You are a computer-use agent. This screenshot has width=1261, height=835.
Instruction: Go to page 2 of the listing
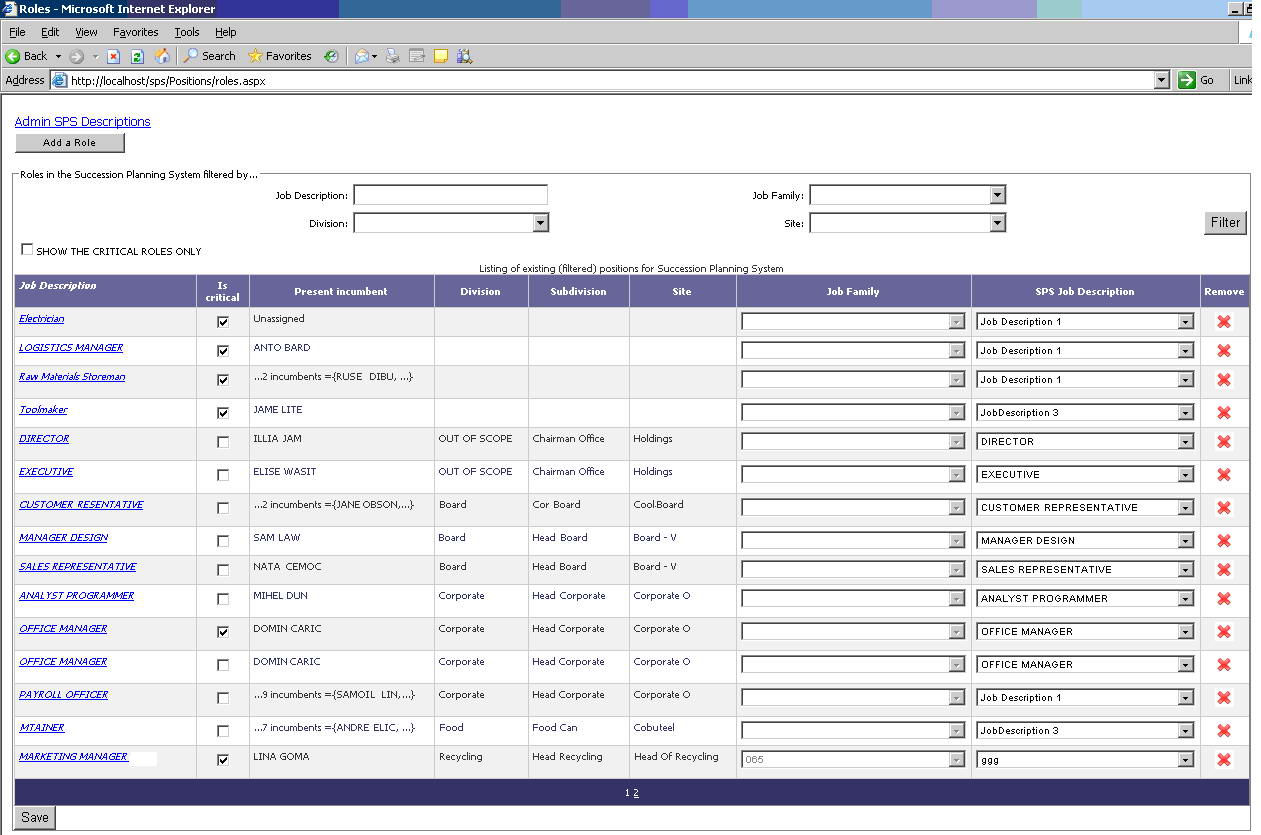click(x=636, y=793)
